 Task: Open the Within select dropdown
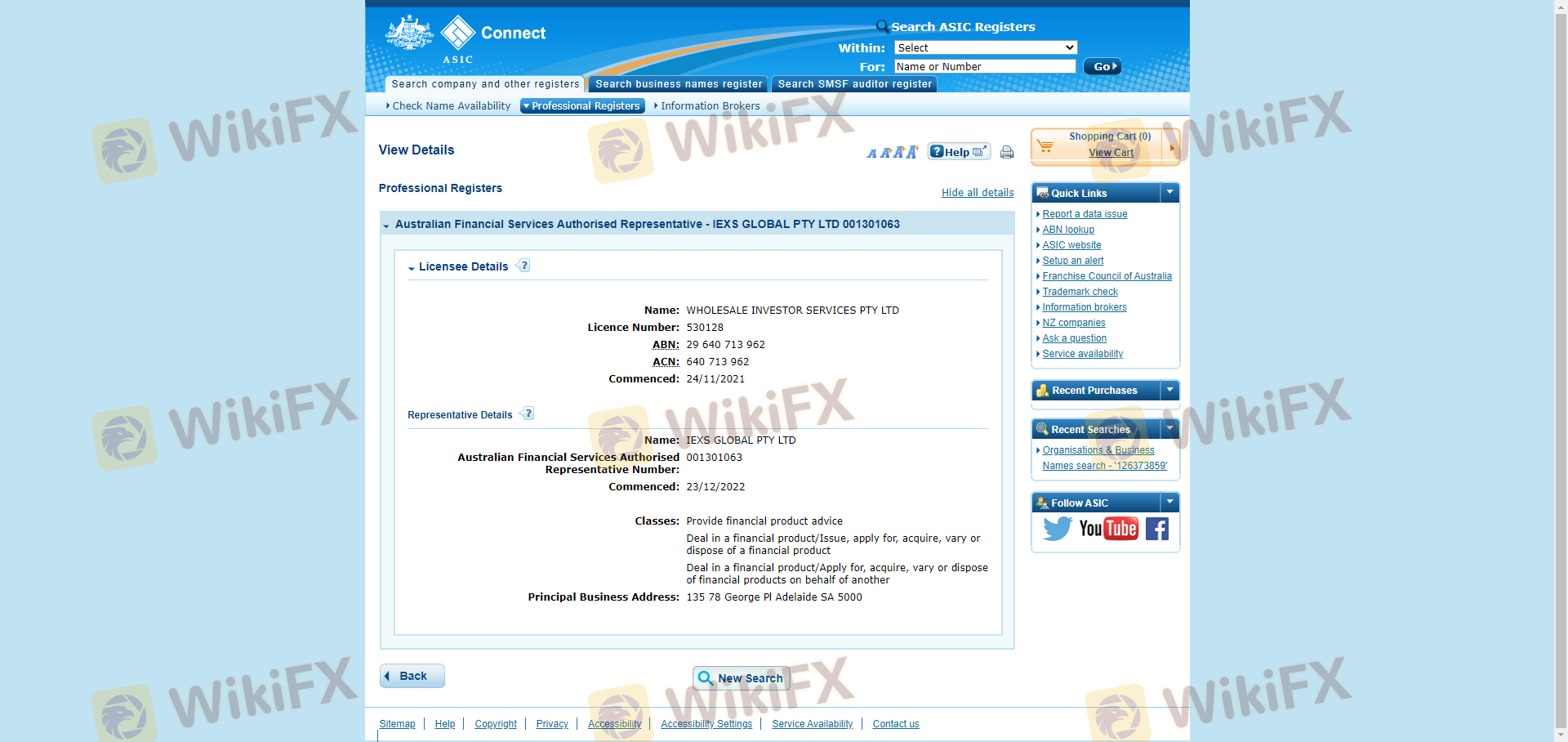985,48
